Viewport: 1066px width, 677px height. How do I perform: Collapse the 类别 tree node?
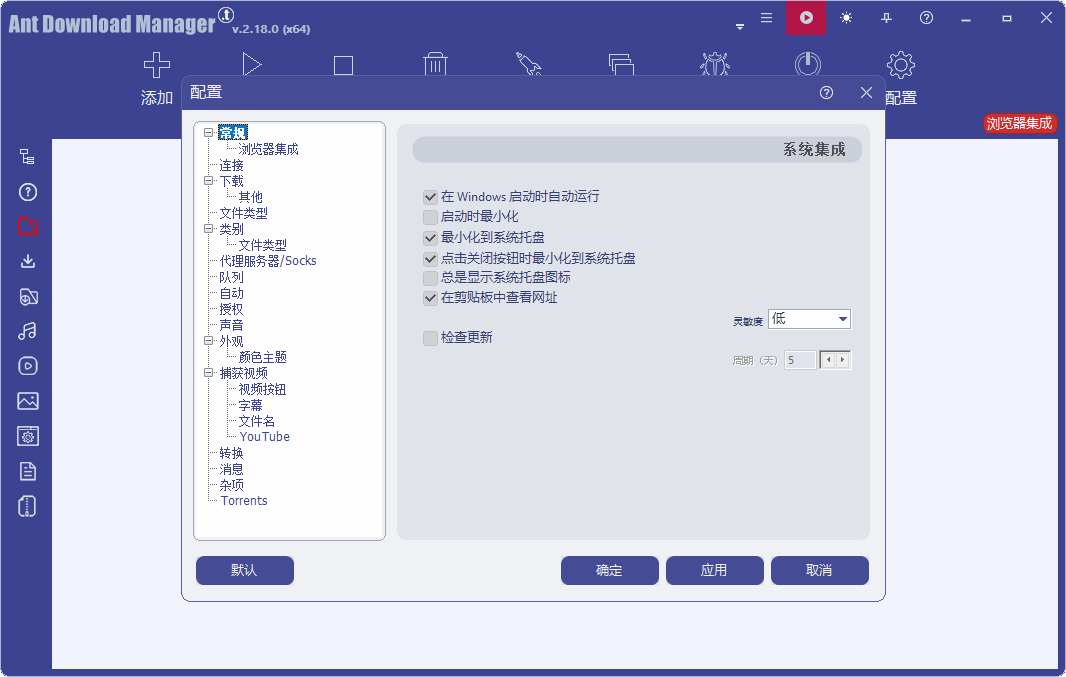tap(209, 228)
